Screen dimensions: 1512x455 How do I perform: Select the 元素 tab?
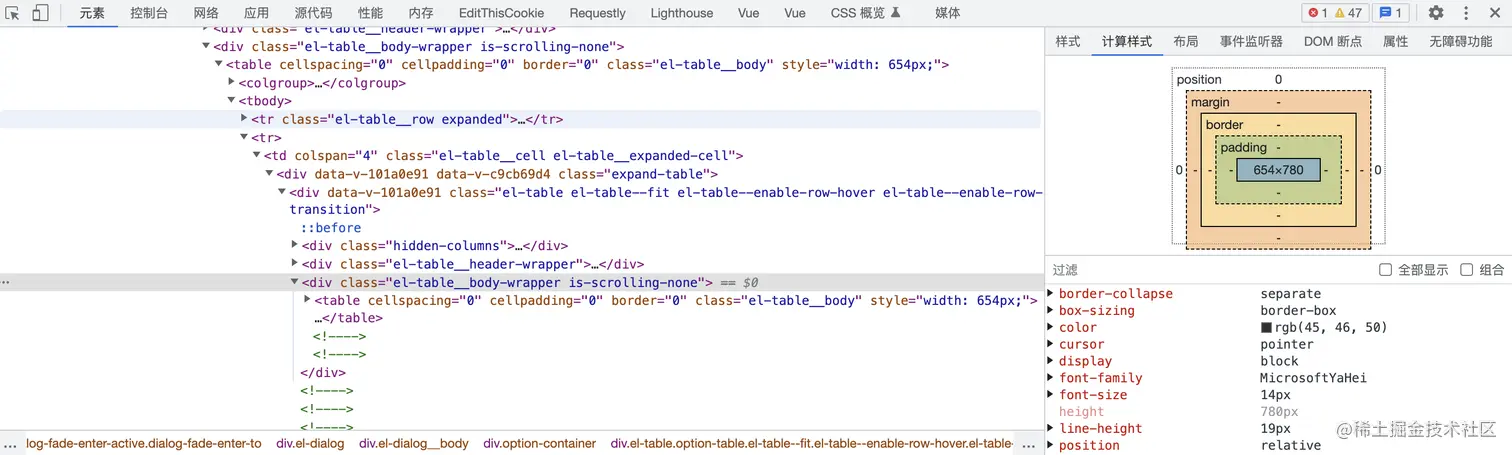(x=92, y=13)
